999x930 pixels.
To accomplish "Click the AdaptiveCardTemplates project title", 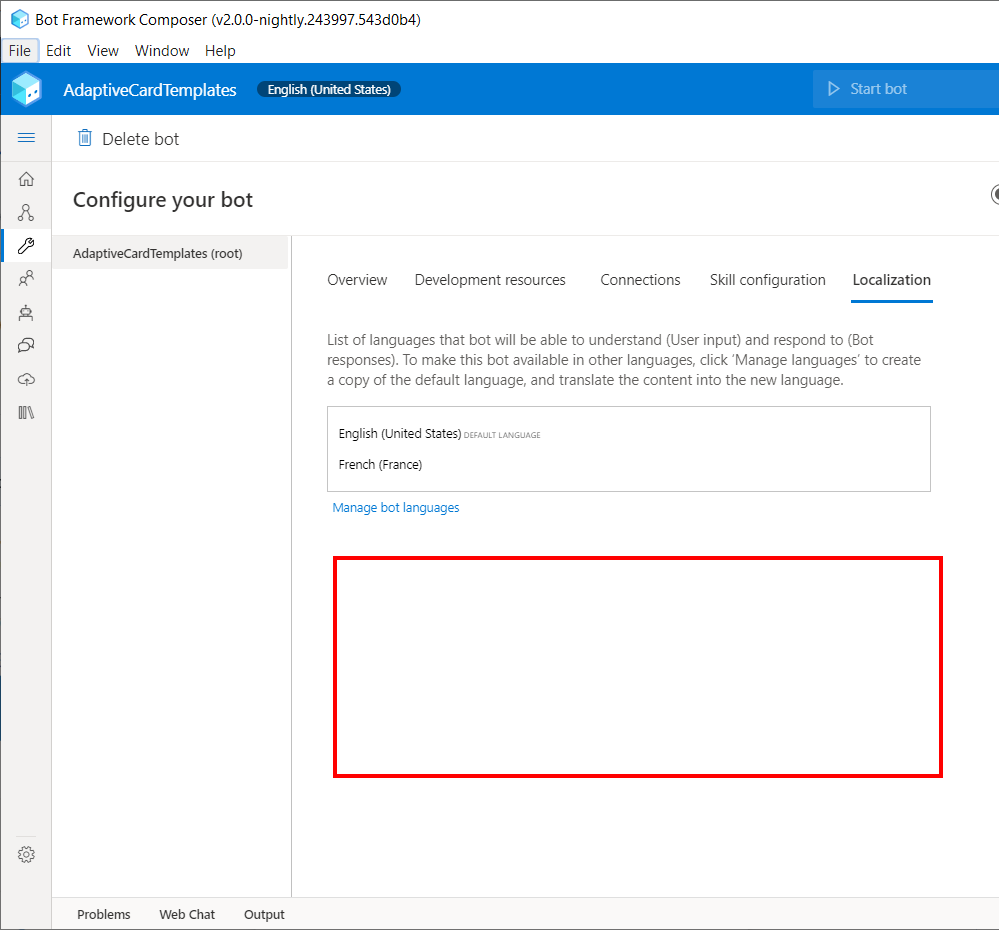I will 150,90.
